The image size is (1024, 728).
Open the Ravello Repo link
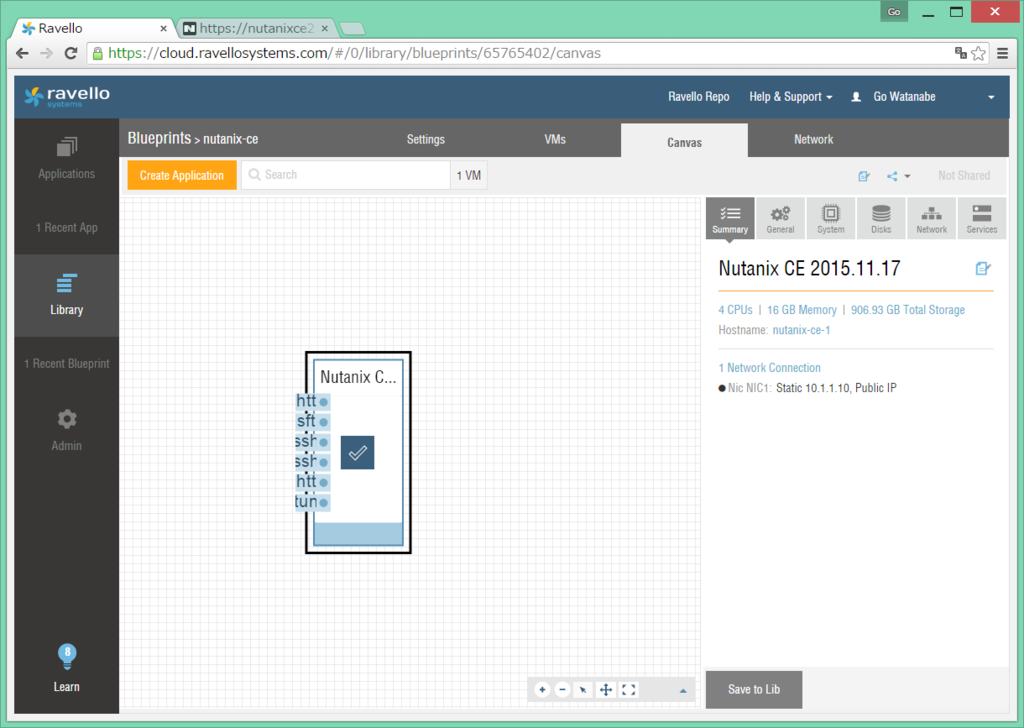(698, 97)
